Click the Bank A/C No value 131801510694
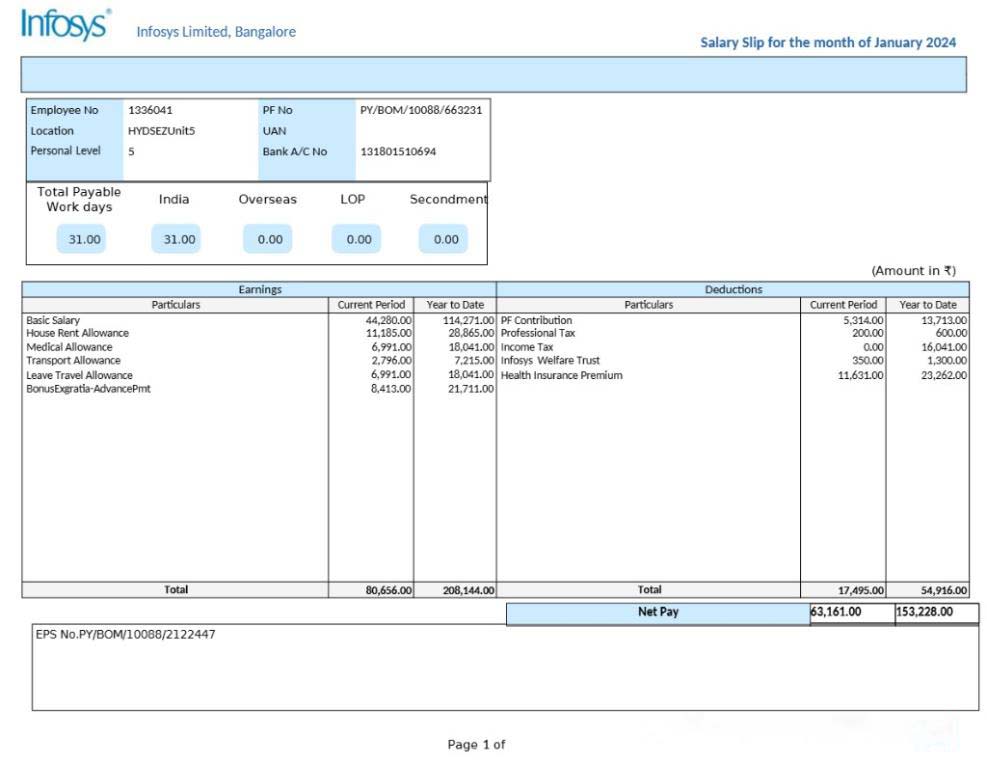This screenshot has width=987, height=763. [398, 152]
